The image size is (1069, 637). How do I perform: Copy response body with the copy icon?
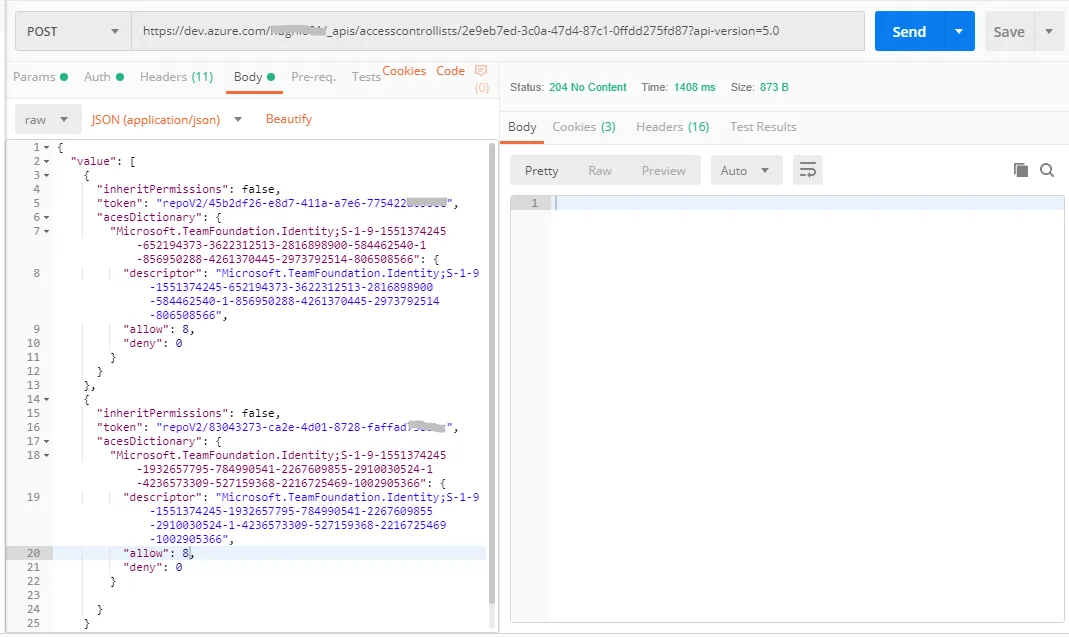tap(1020, 170)
